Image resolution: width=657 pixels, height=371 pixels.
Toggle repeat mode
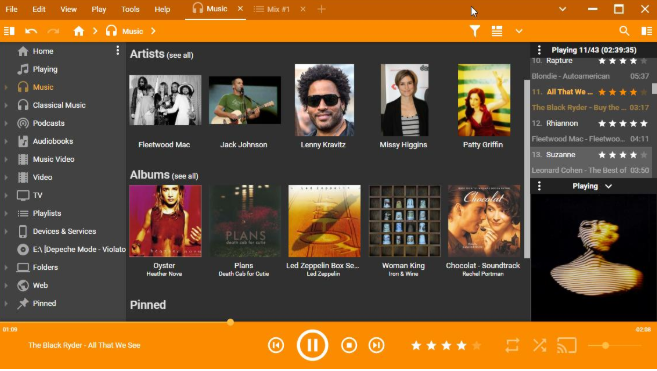tap(512, 345)
